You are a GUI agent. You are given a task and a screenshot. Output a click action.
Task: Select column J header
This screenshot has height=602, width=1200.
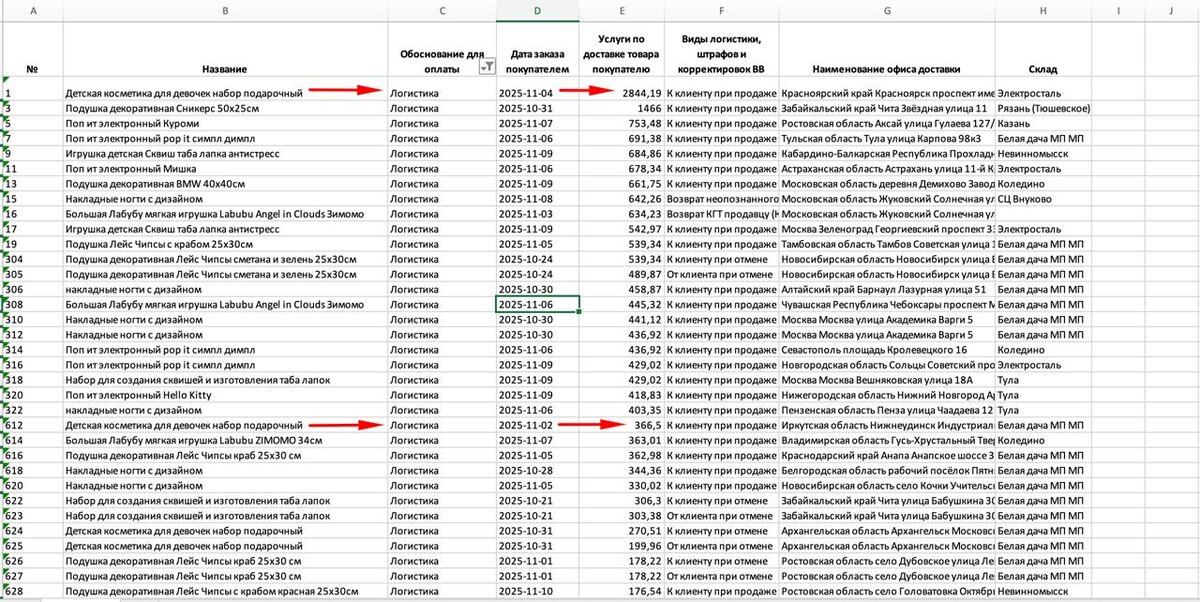[x=1172, y=10]
